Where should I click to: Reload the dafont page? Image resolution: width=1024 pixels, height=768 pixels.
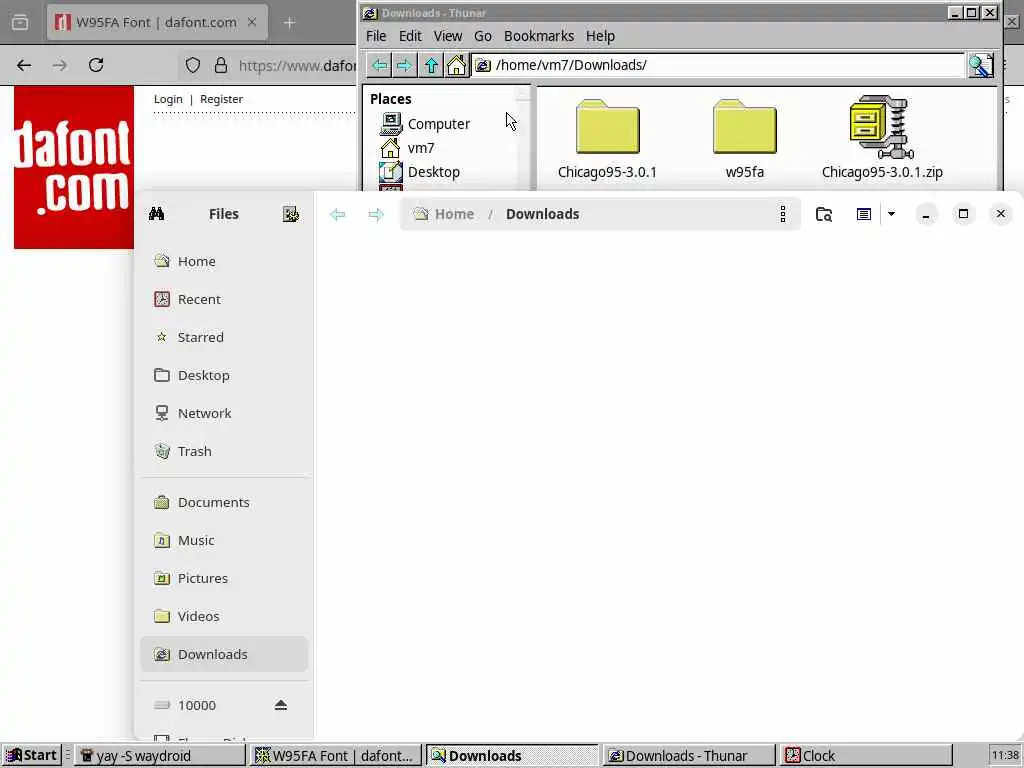pyautogui.click(x=96, y=65)
